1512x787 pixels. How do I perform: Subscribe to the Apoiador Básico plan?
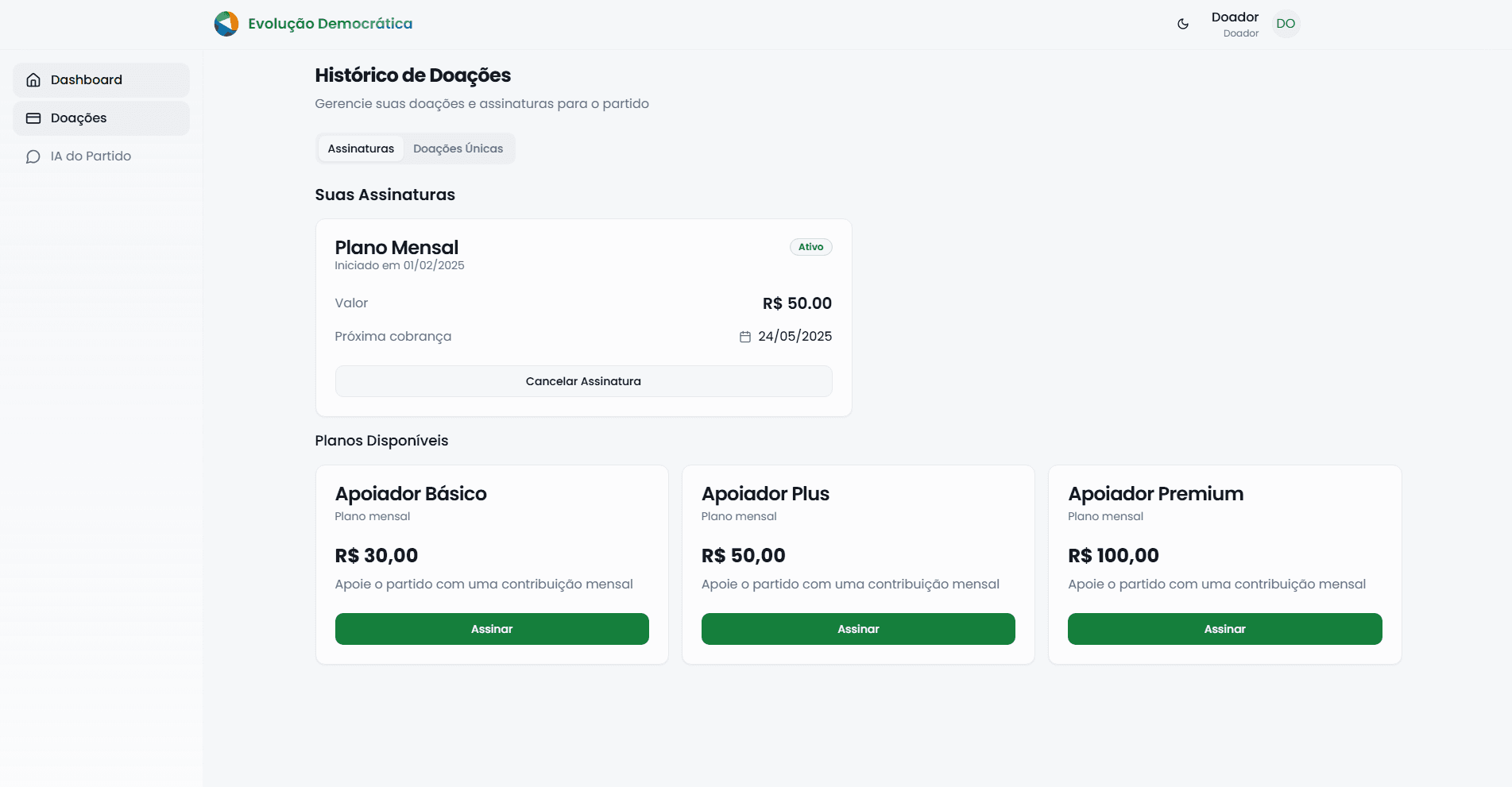(x=492, y=629)
